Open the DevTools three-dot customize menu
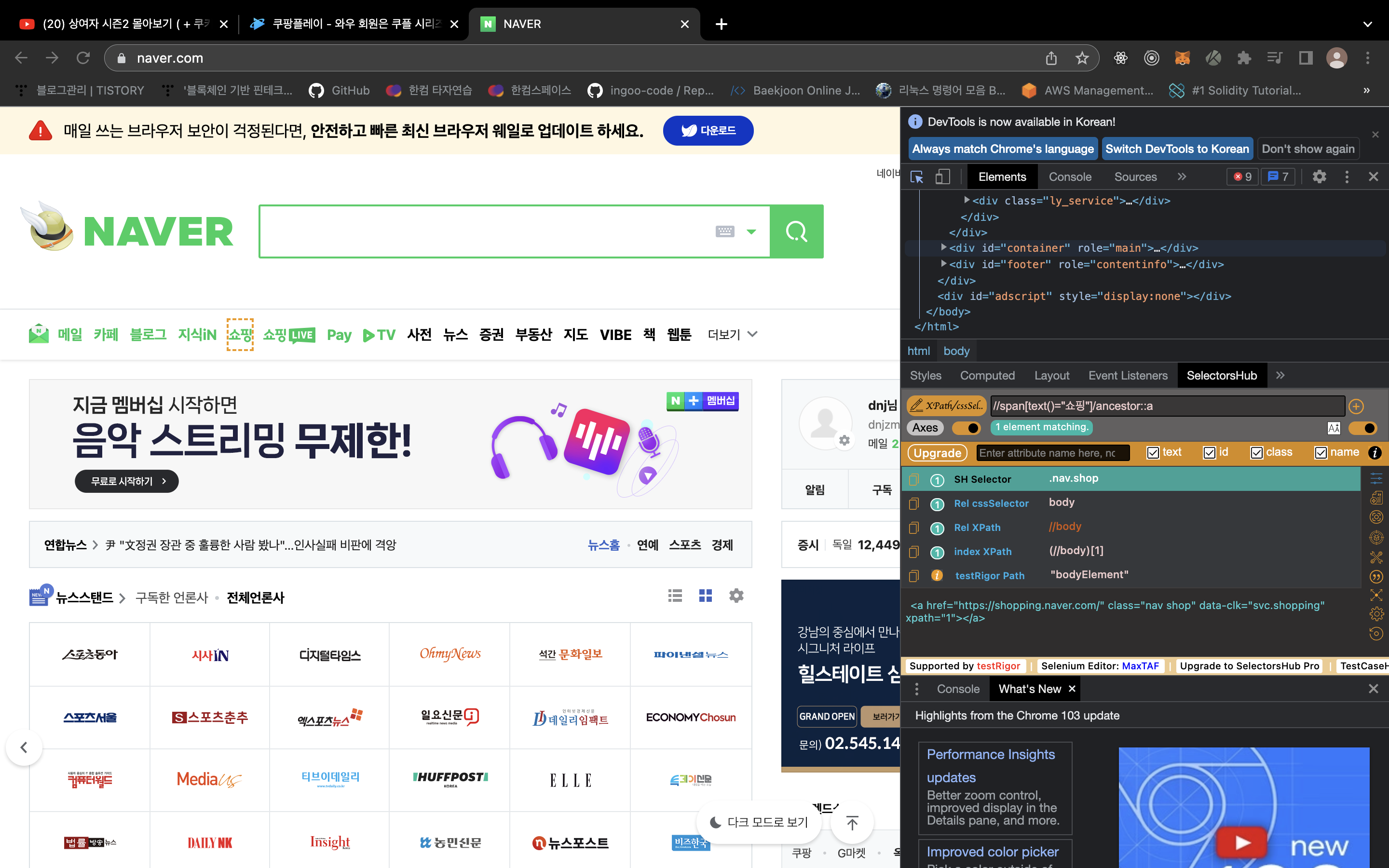Image resolution: width=1389 pixels, height=868 pixels. tap(1347, 177)
